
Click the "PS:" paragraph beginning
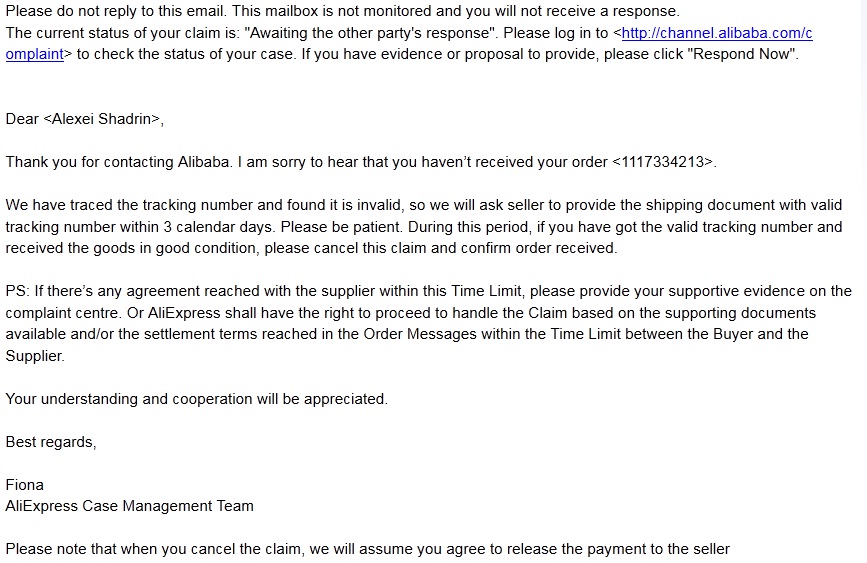point(18,292)
